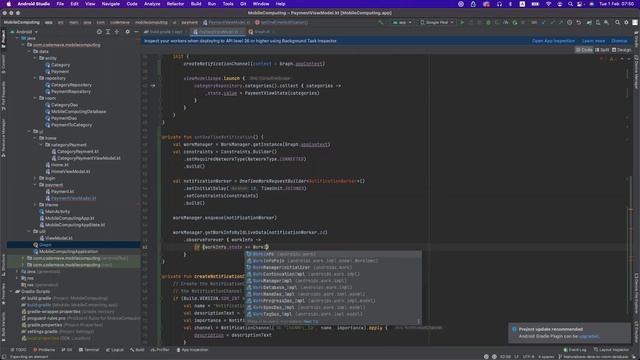Open the app run configuration dropdown
The image size is (640, 360).
point(402,22)
